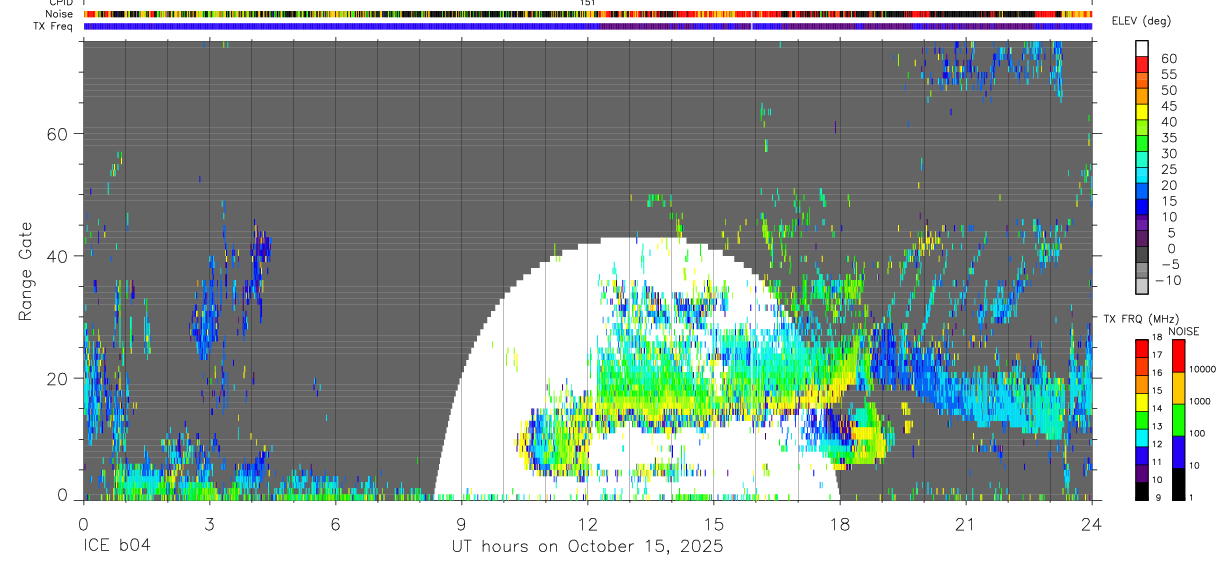Click the red 17–18 TX FRQ legend segment
This screenshot has width=1228, height=567.
pyautogui.click(x=1141, y=348)
